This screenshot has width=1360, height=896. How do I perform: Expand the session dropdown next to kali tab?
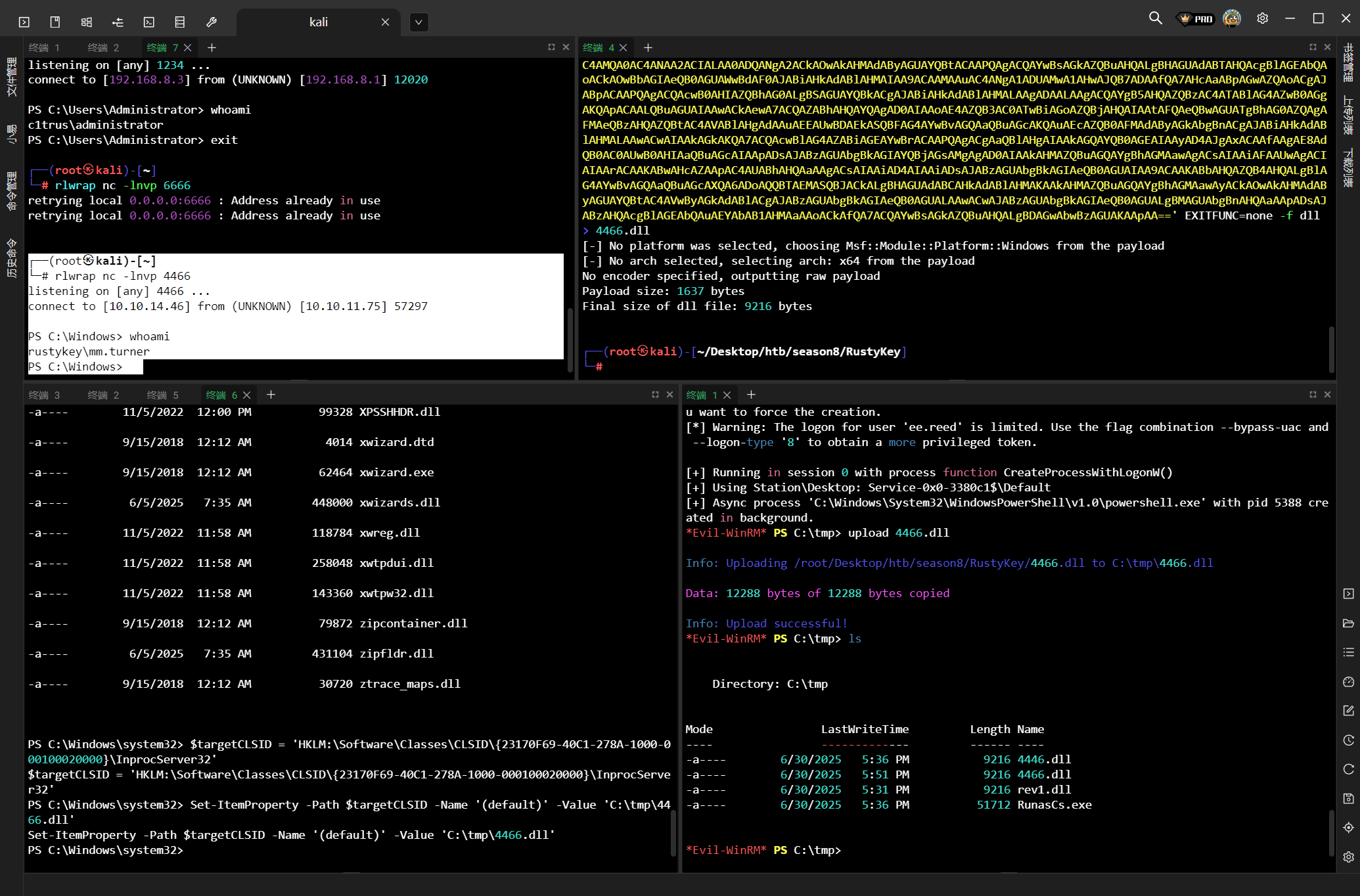(x=419, y=22)
